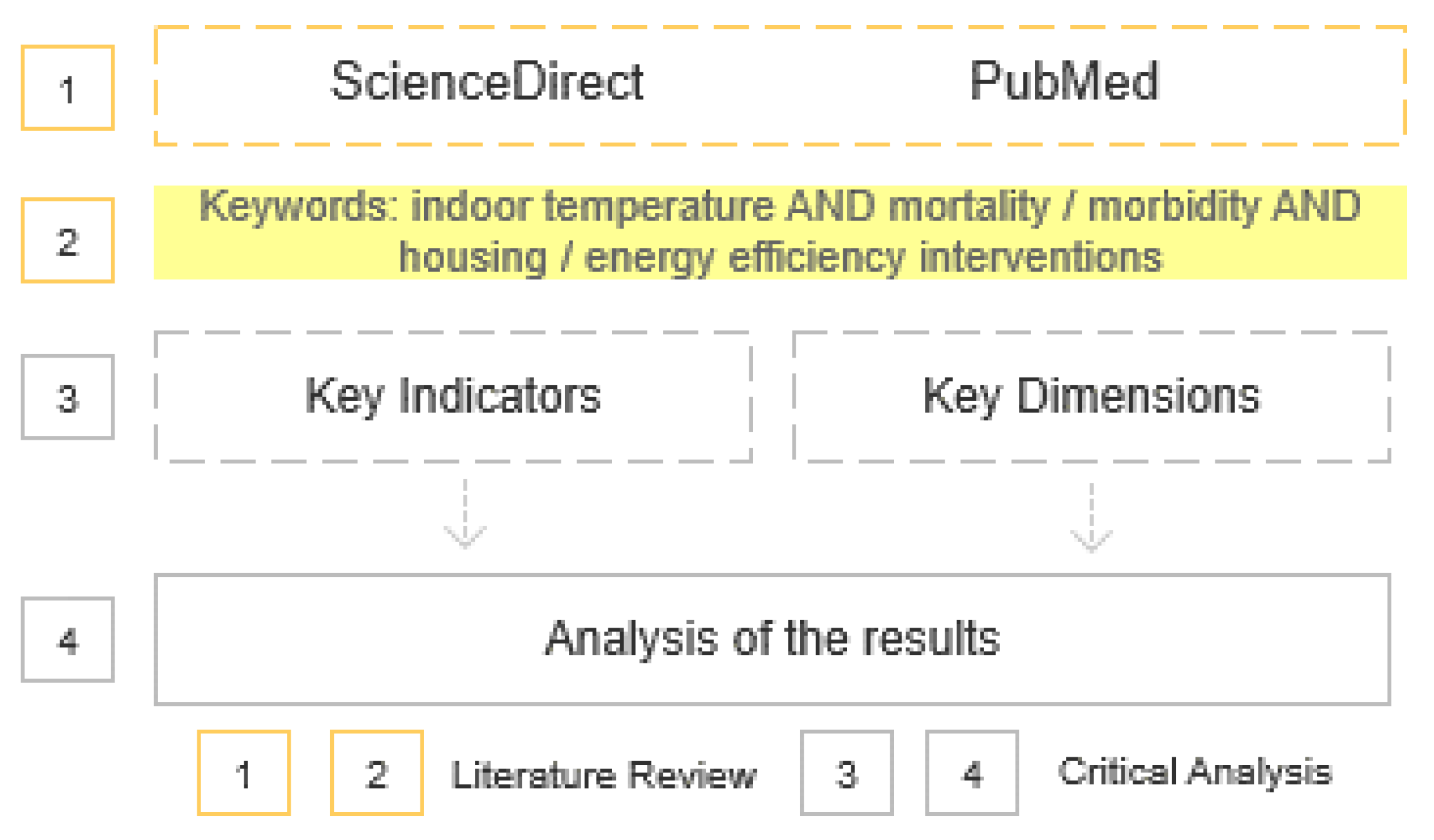This screenshot has height=840, width=1434.
Task: Click the ScienceDirect database label
Action: pyautogui.click(x=487, y=82)
